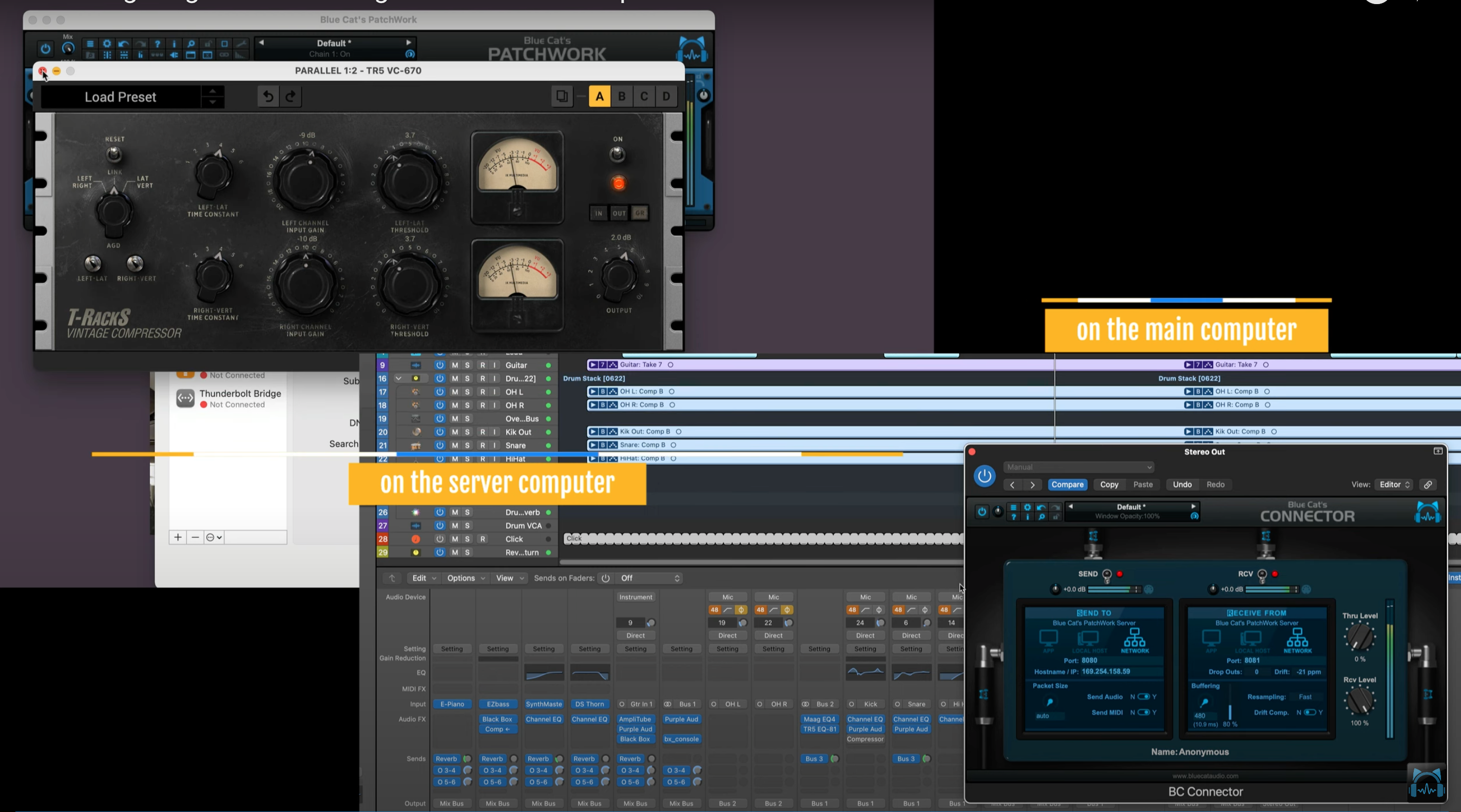Click the Undo button in Stereo Out

1182,484
